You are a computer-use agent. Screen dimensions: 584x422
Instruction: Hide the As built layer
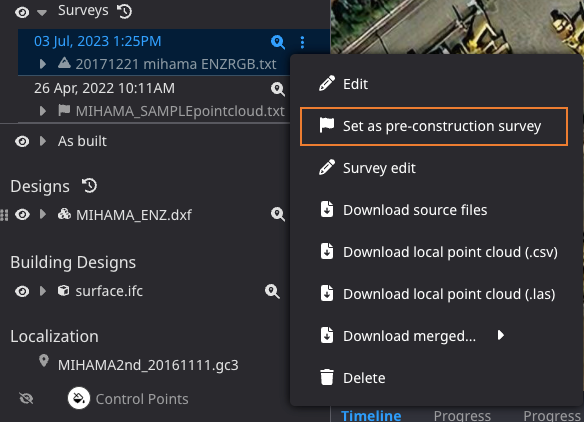coord(22,142)
